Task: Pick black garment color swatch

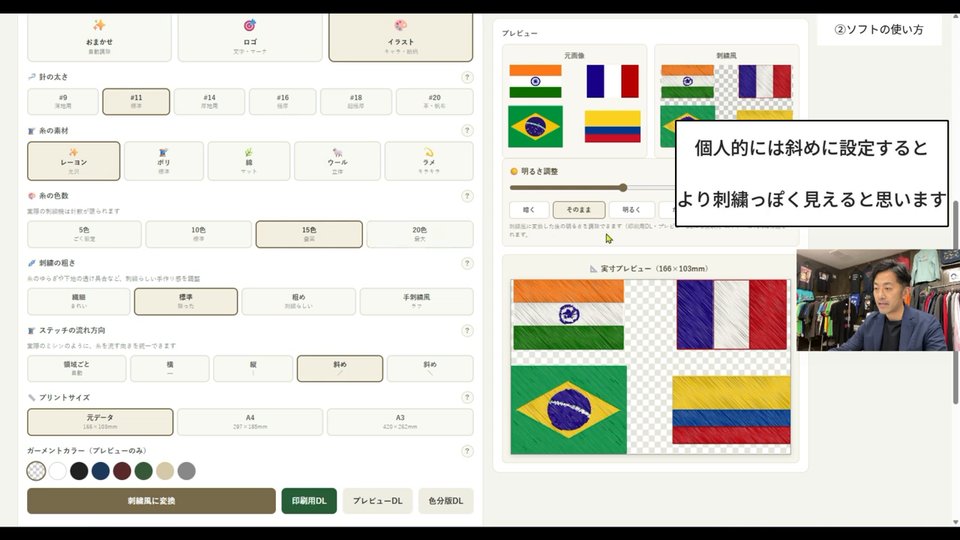Action: 79,471
